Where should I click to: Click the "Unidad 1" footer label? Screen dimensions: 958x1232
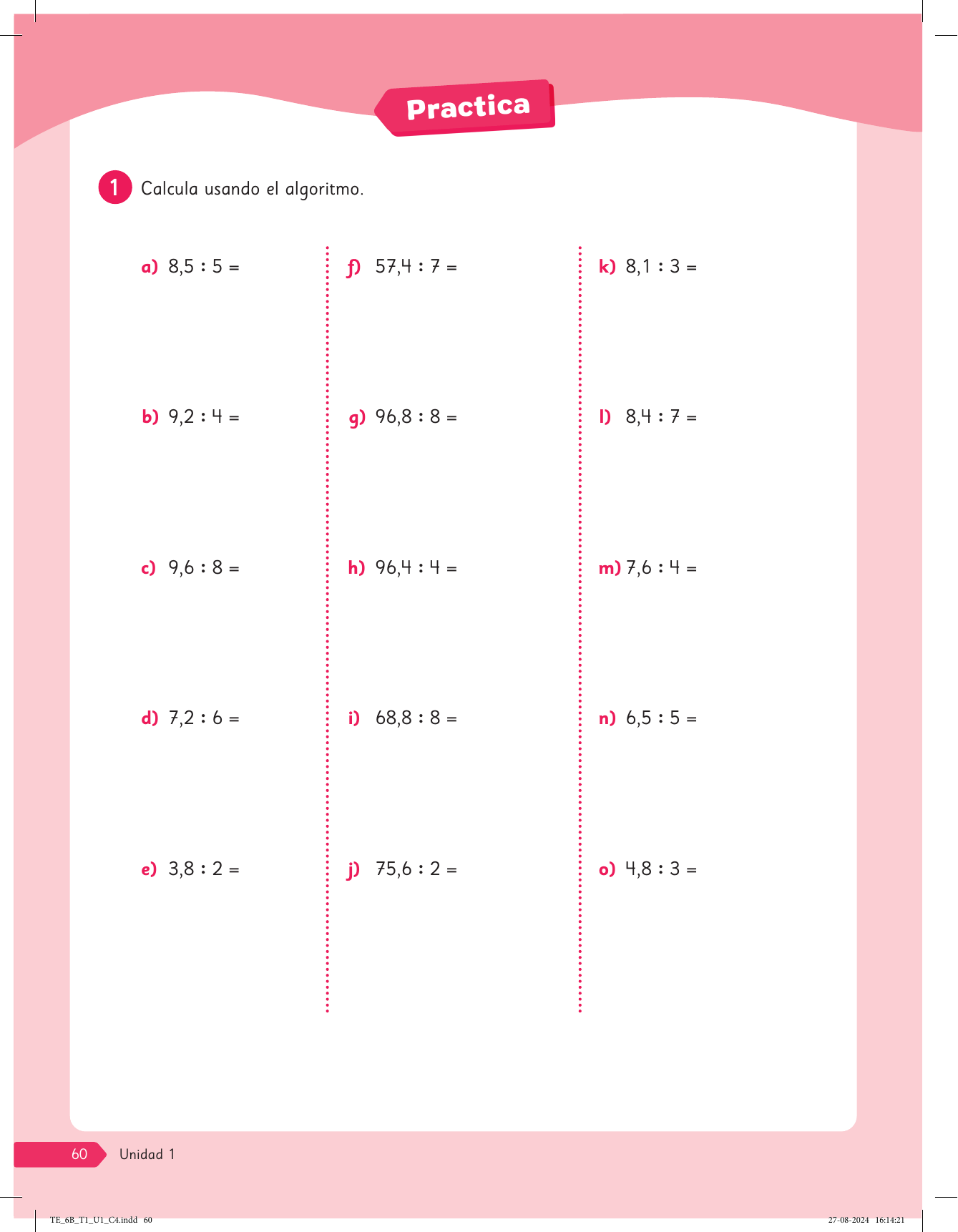(147, 1154)
